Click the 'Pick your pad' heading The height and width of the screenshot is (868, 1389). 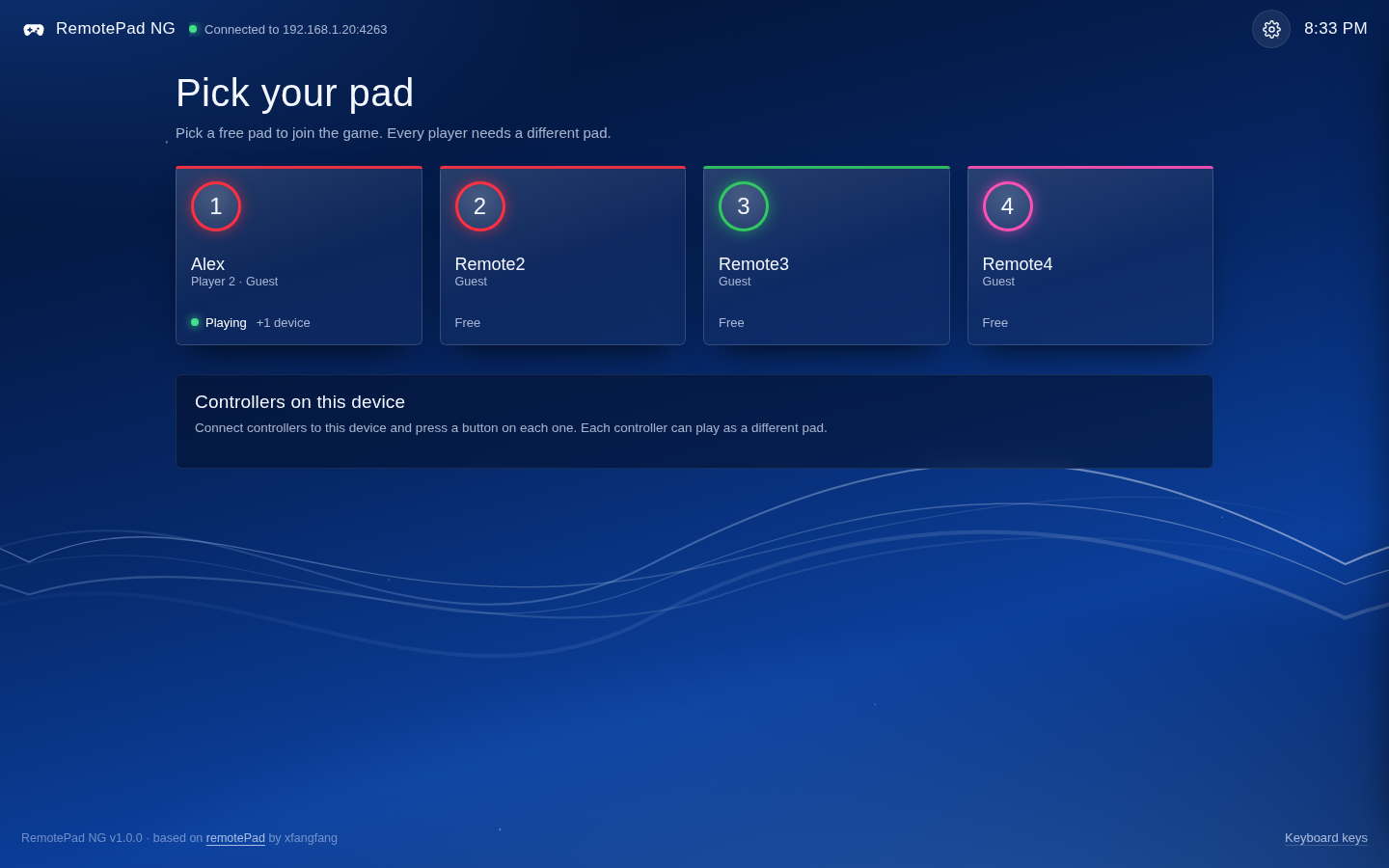294,94
